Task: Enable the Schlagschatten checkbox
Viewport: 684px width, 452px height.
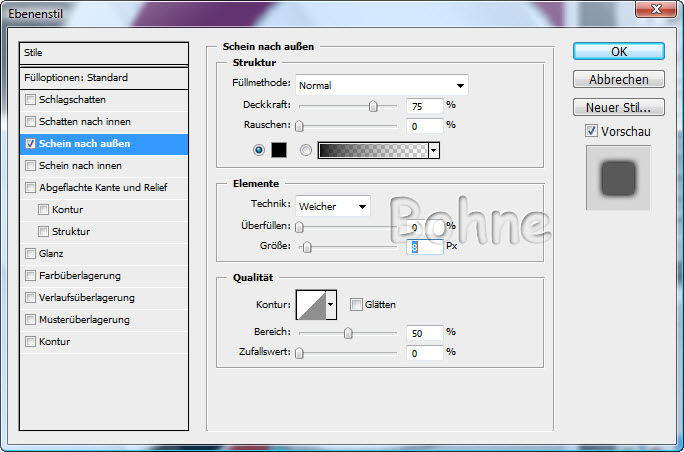Action: 31,100
